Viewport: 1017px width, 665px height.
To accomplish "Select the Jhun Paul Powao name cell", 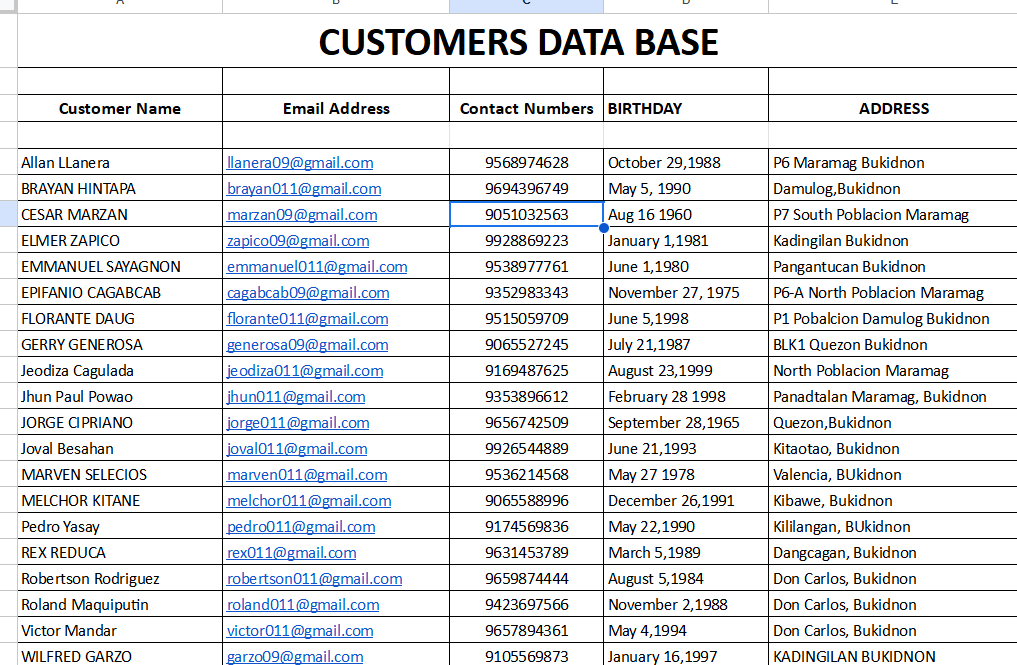I will [x=120, y=396].
